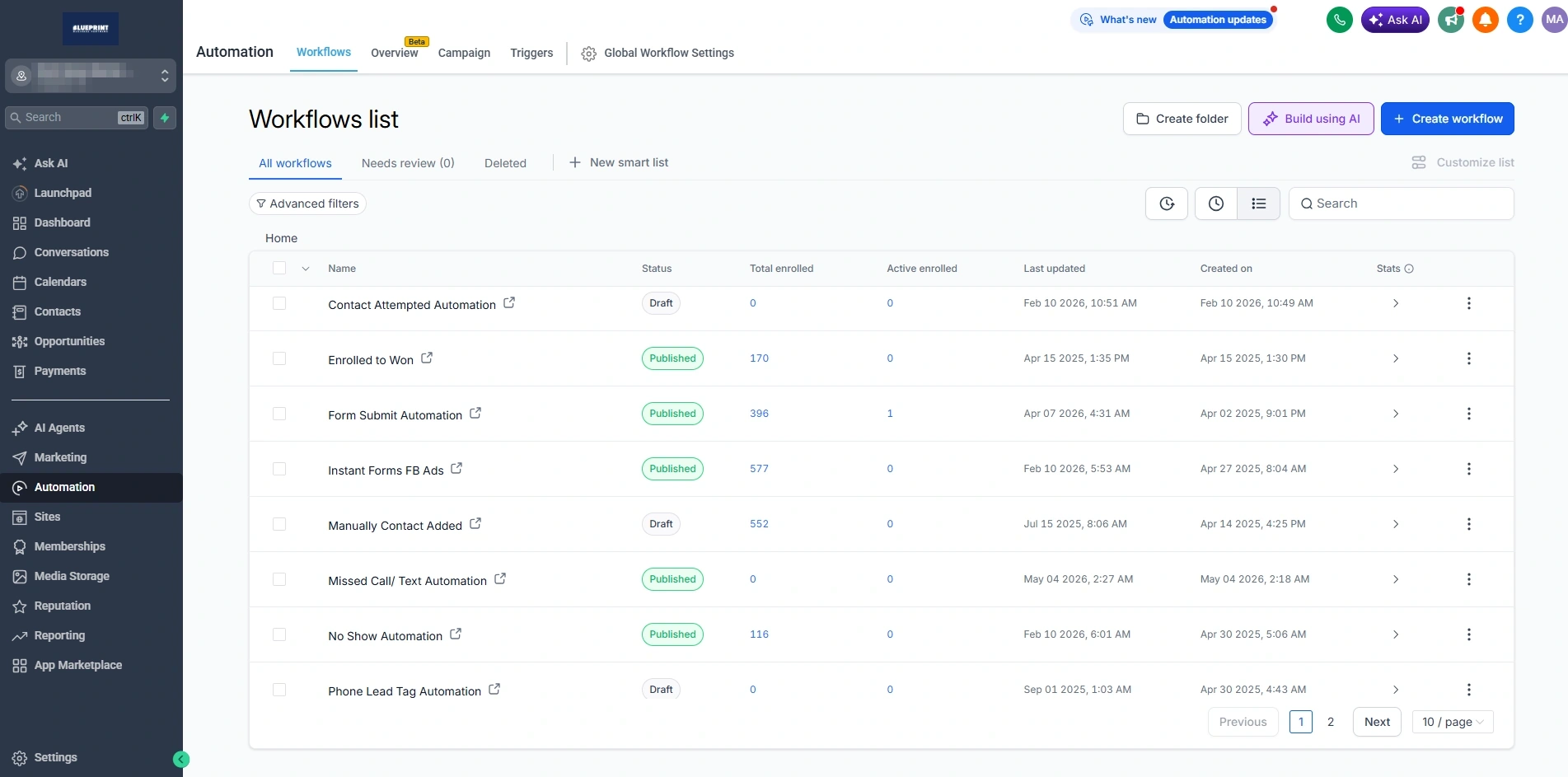The height and width of the screenshot is (777, 1568).
Task: Go to the Next page
Action: pos(1377,722)
